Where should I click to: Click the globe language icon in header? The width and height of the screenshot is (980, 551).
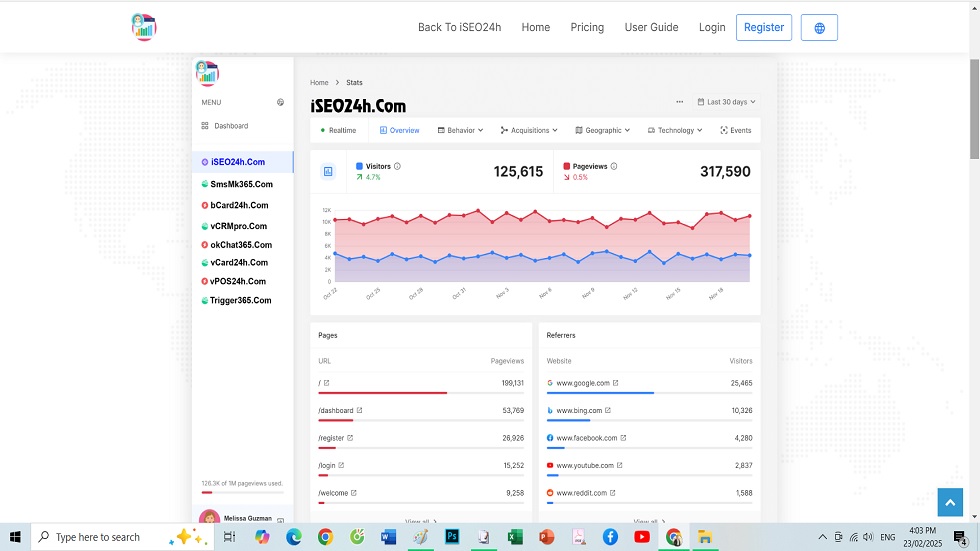[x=819, y=28]
